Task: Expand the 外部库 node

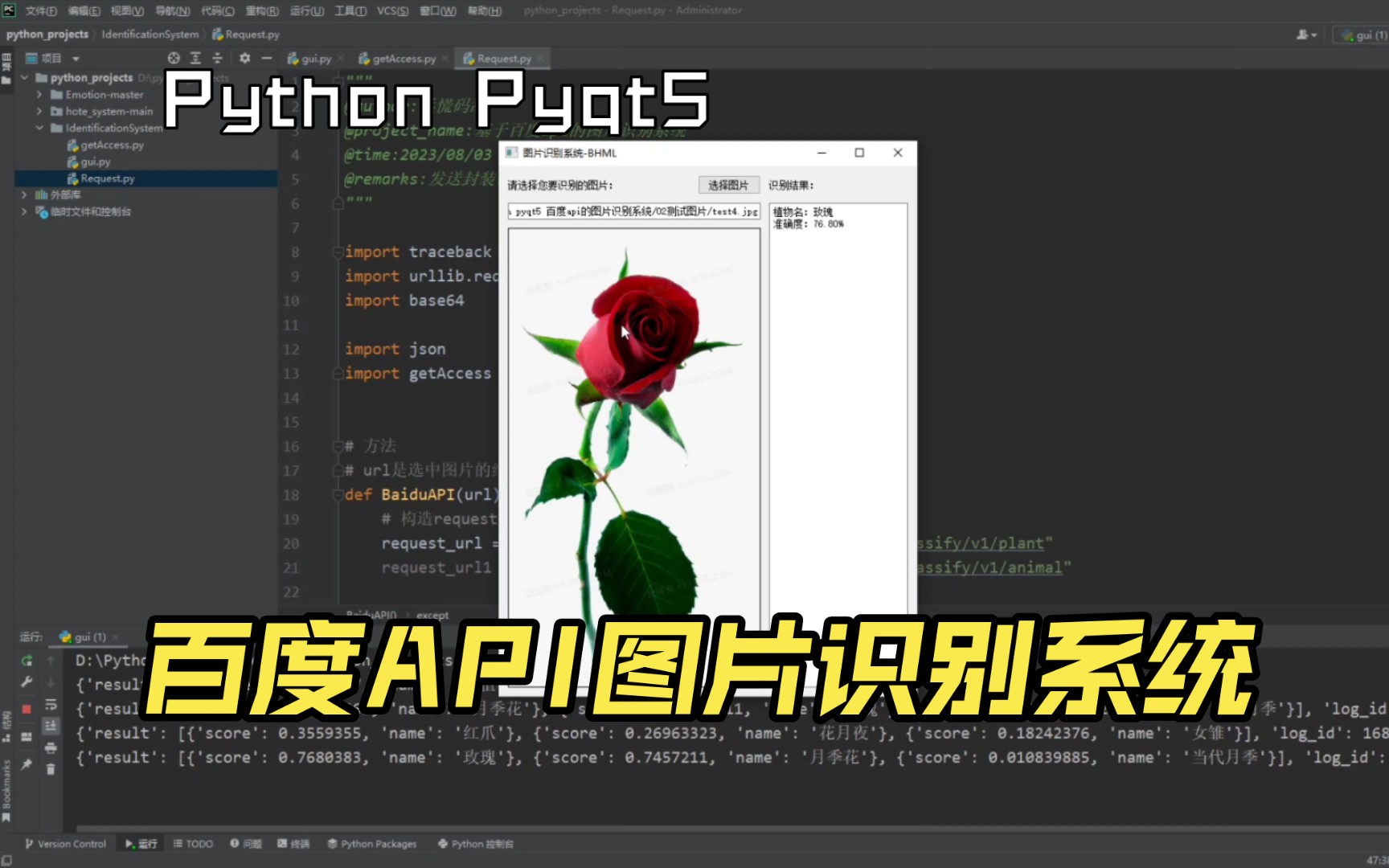Action: (x=23, y=194)
